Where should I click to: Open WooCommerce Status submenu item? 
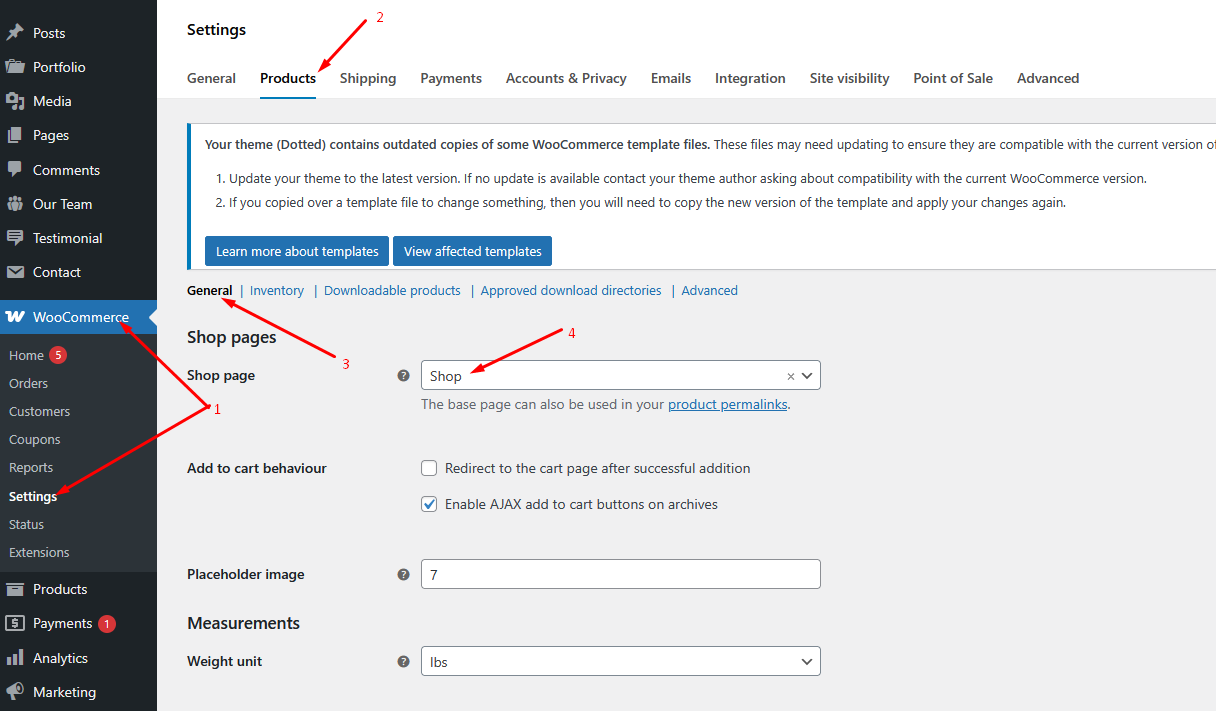[x=27, y=524]
